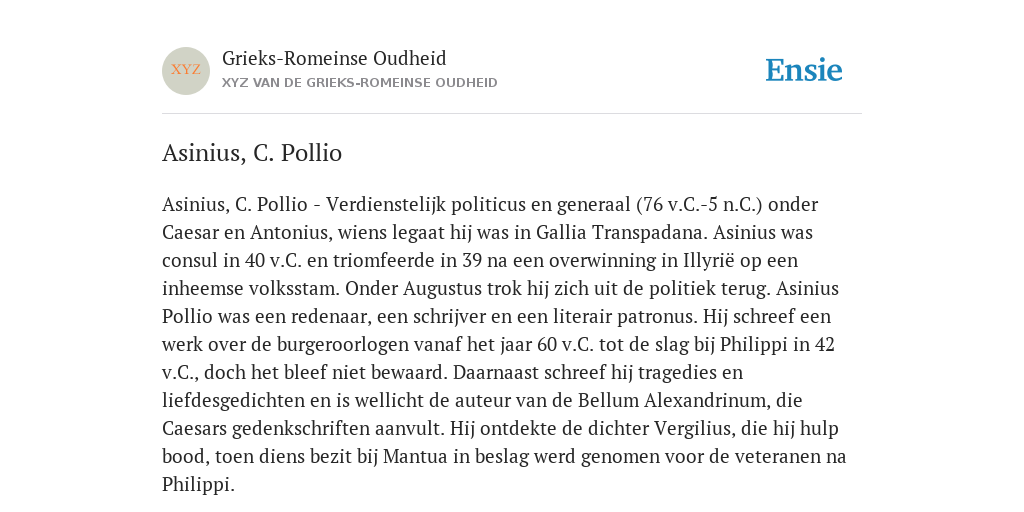Click the Asinius, C. Pollio article heading
1024x512 pixels.
(252, 153)
